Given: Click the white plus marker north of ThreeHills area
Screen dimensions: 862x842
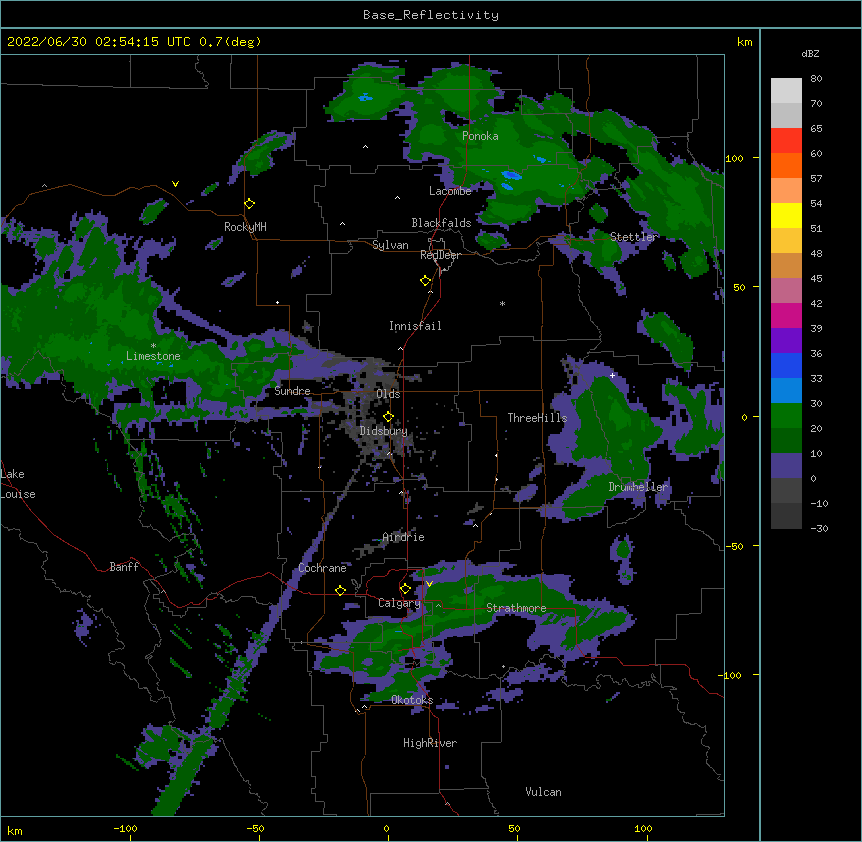Looking at the screenshot, I should coord(612,375).
